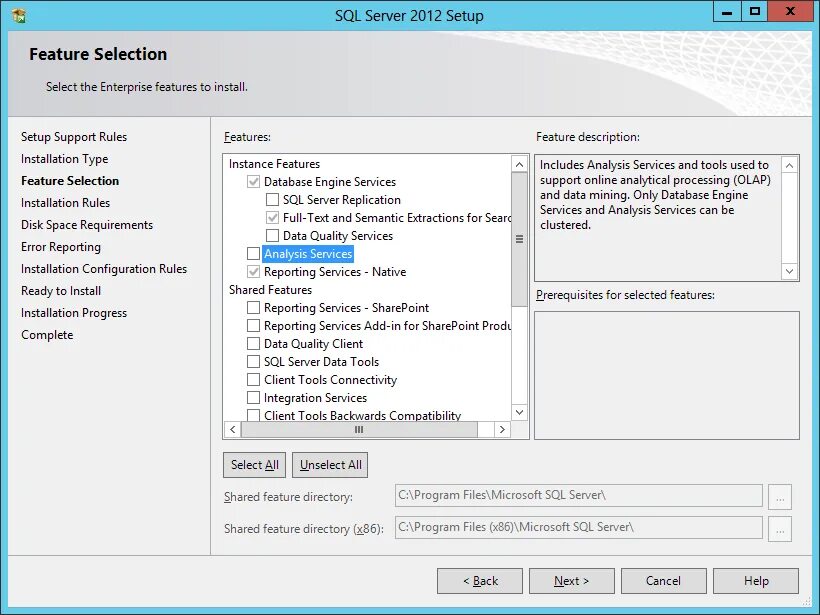
Task: Go back with the Back button
Action: [480, 581]
